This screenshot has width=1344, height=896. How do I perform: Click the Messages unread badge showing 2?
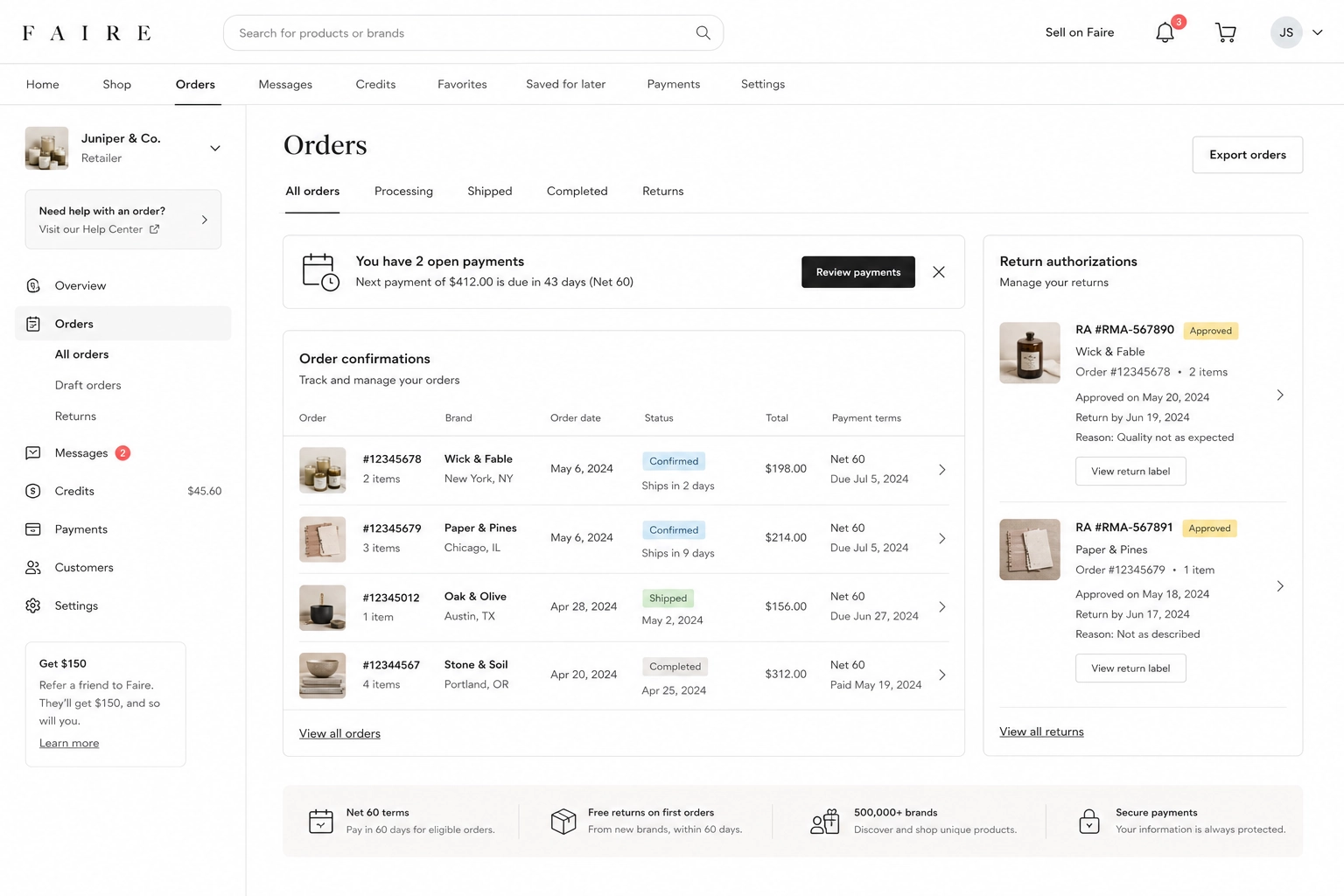[122, 453]
